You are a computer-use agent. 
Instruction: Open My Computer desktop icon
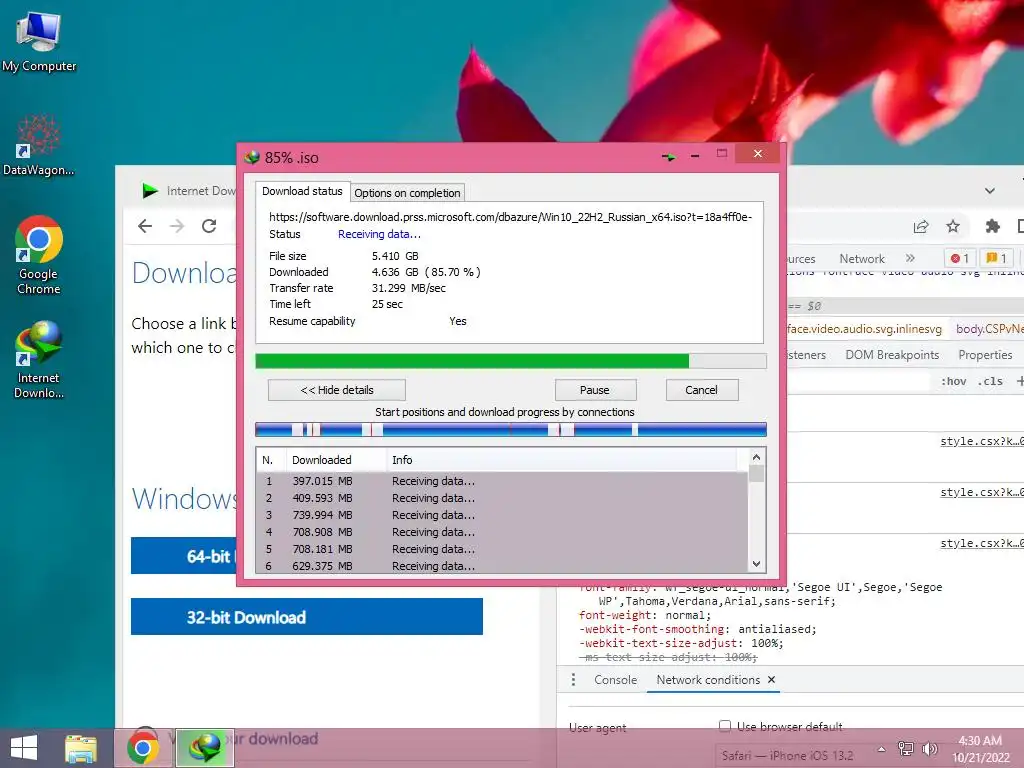click(x=39, y=42)
